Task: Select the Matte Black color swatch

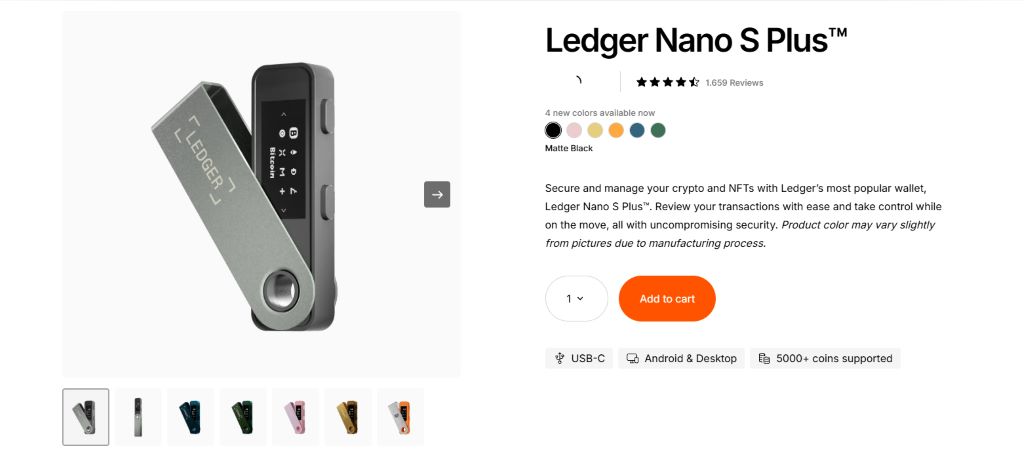Action: pos(553,130)
